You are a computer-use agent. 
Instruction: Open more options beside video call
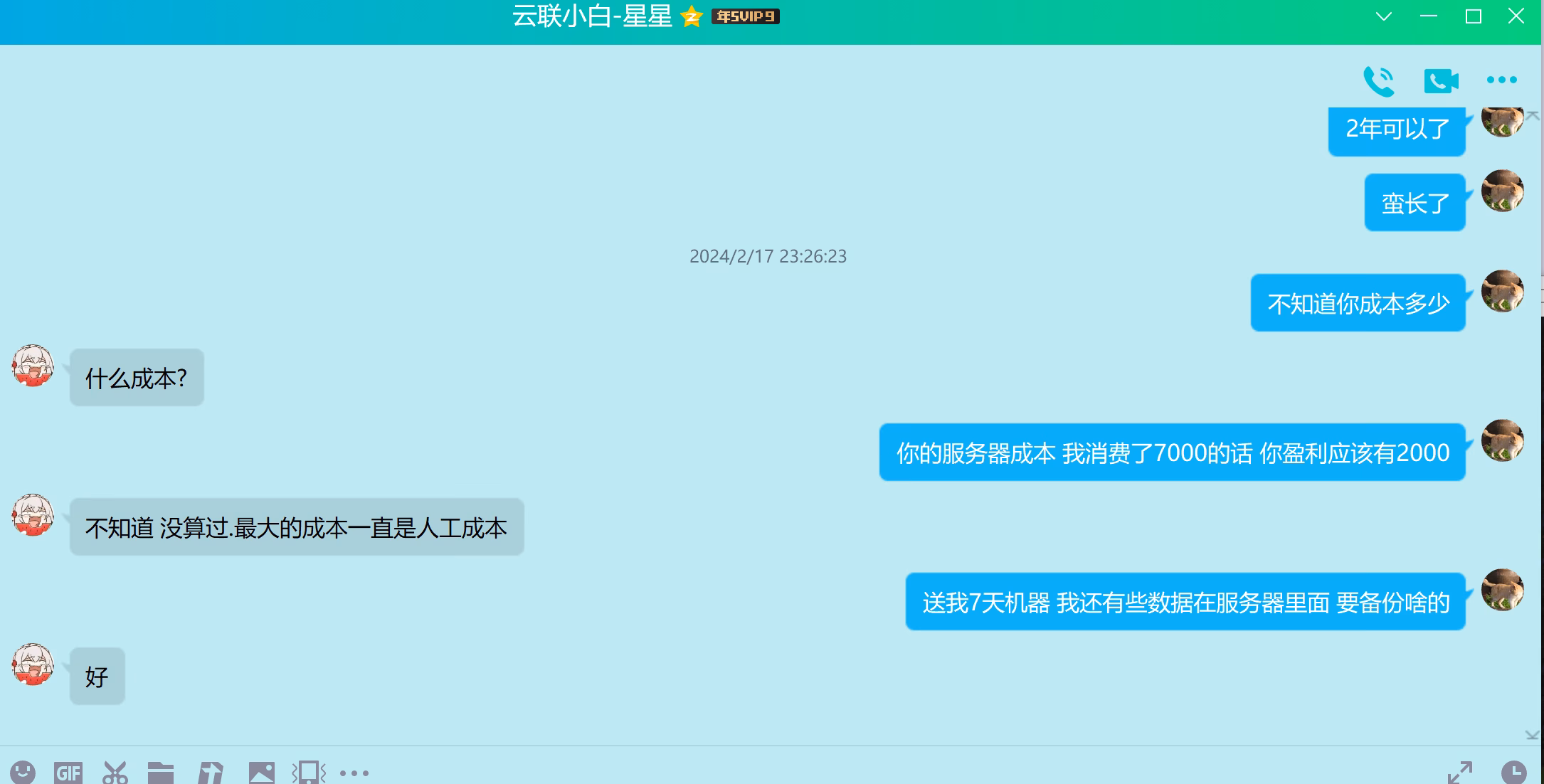pos(1502,80)
